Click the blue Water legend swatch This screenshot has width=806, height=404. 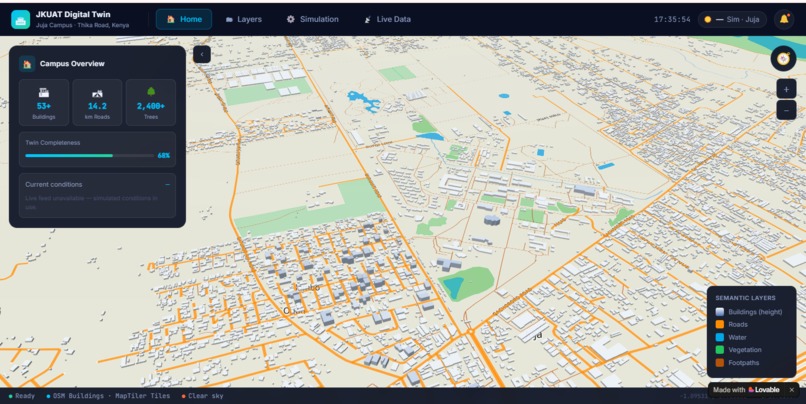(720, 337)
